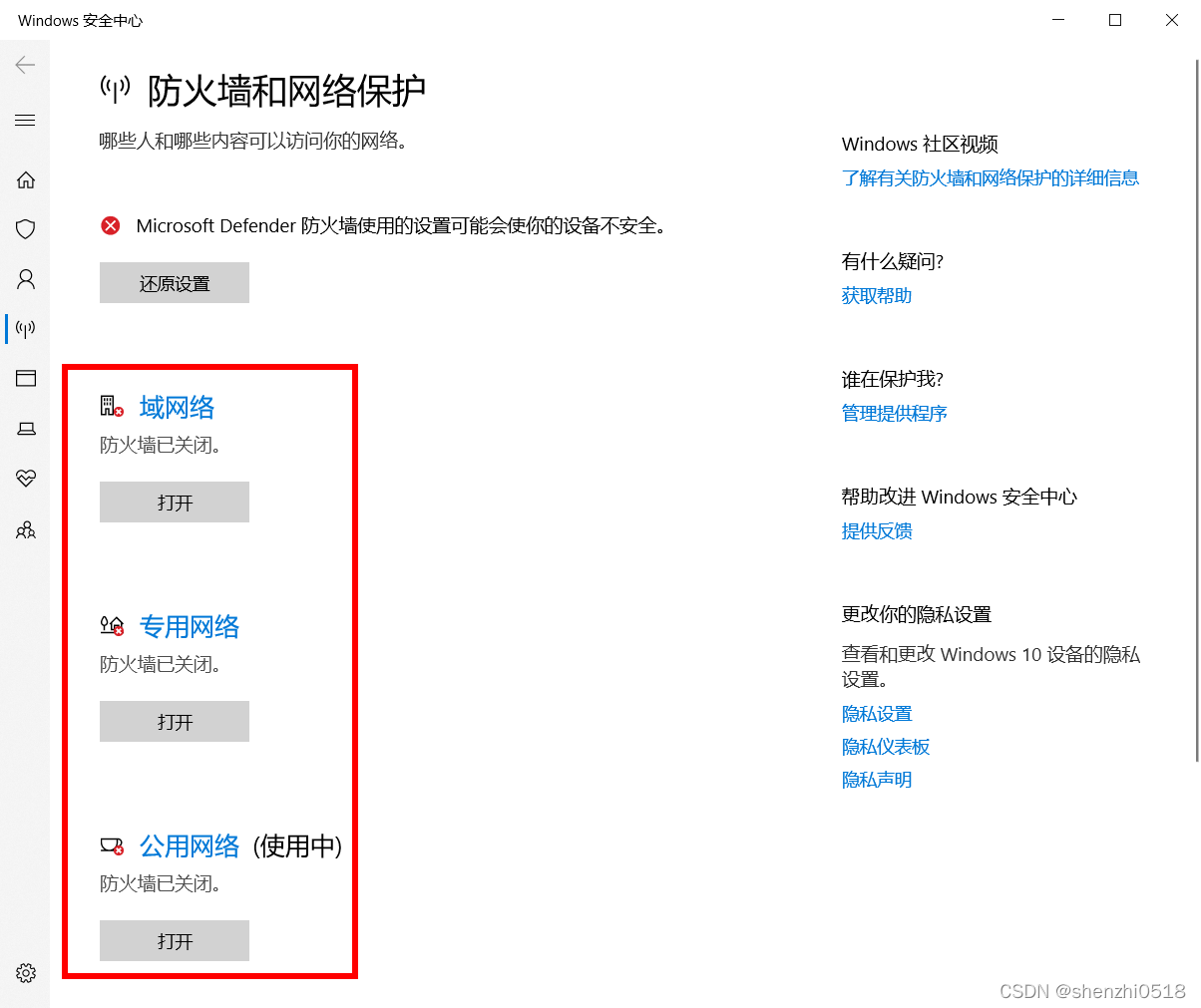
Task: Open the 专用网络 link
Action: pyautogui.click(x=190, y=626)
